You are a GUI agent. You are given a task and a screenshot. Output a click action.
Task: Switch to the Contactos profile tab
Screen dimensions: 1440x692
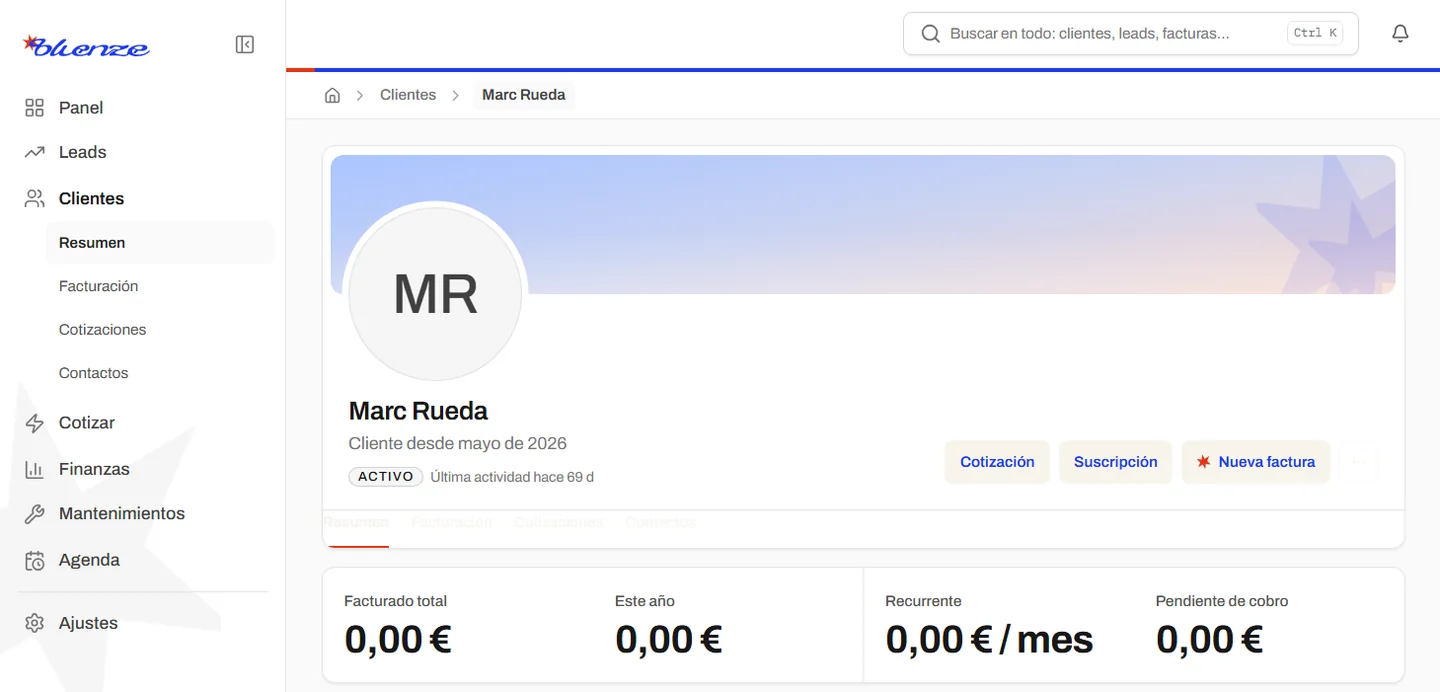click(x=660, y=523)
